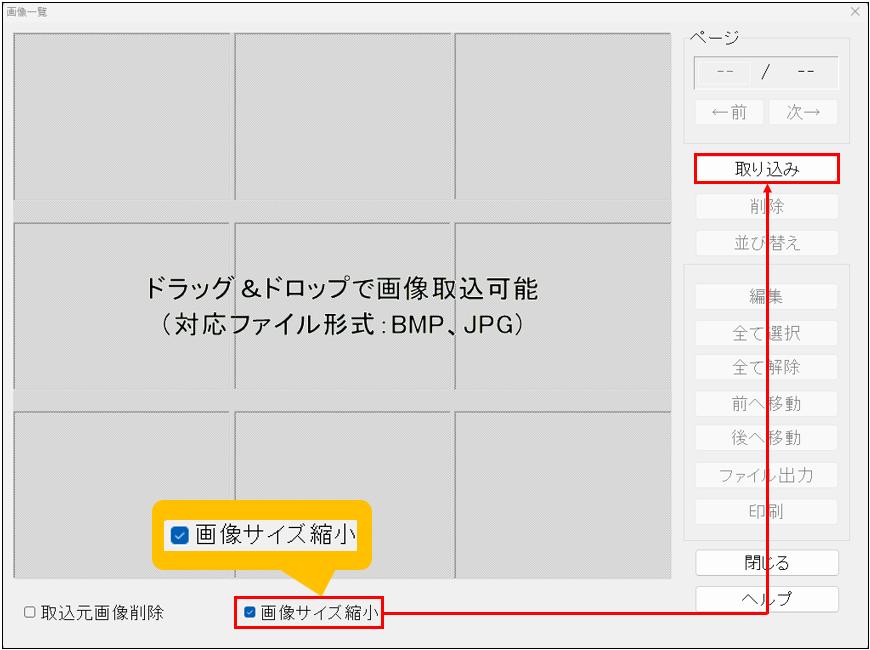
Task: Open 編集 to edit the image
Action: (x=766, y=297)
